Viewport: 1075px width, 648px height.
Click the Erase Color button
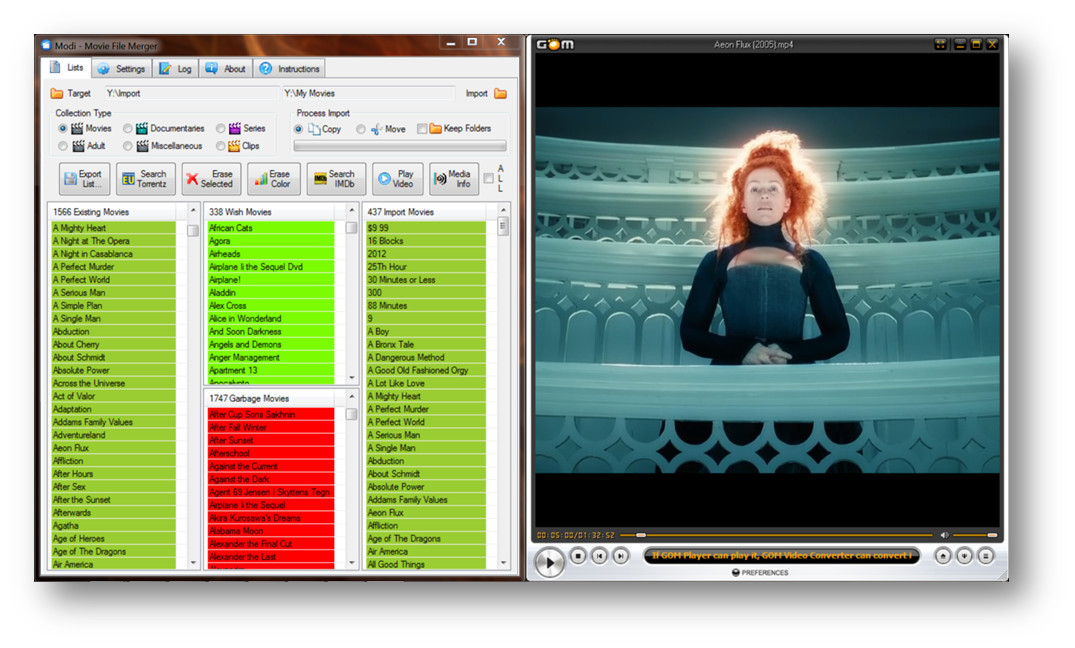point(274,179)
